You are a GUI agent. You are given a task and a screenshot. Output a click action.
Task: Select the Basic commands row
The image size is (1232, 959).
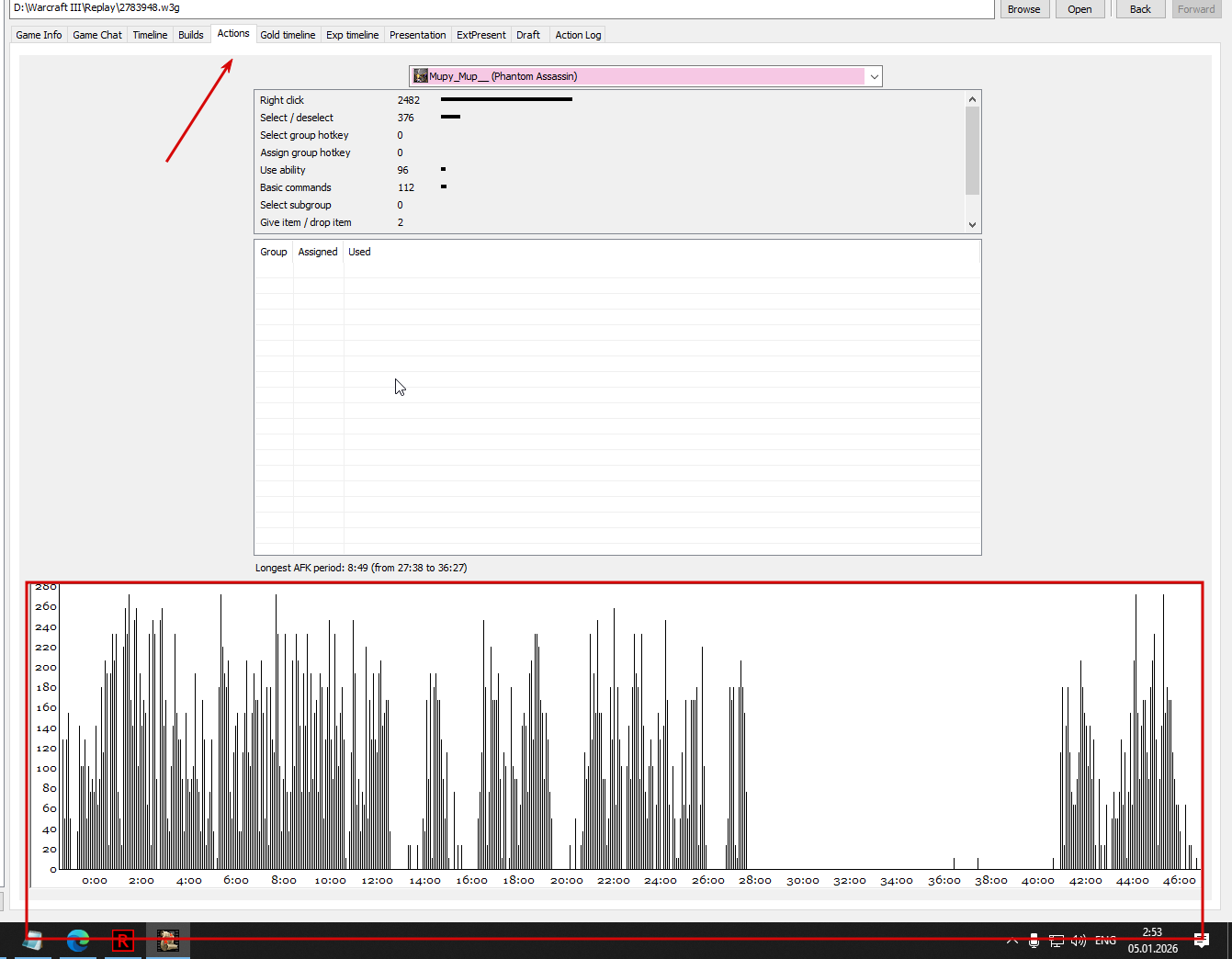point(609,187)
